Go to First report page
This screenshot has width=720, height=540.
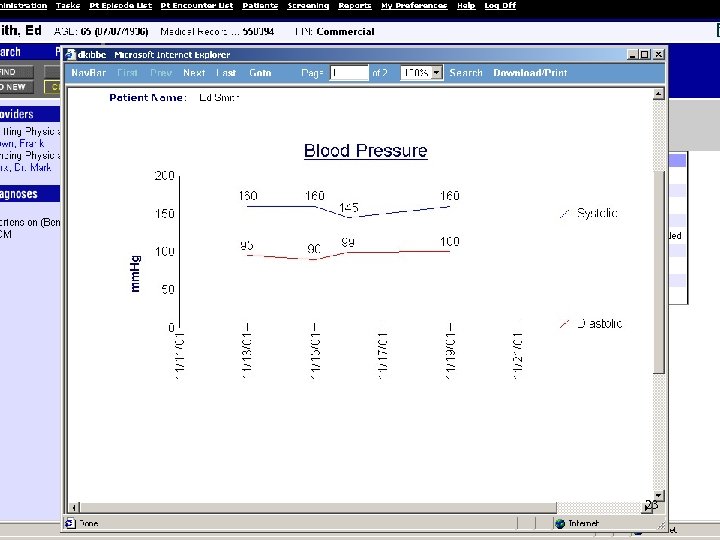tap(127, 73)
